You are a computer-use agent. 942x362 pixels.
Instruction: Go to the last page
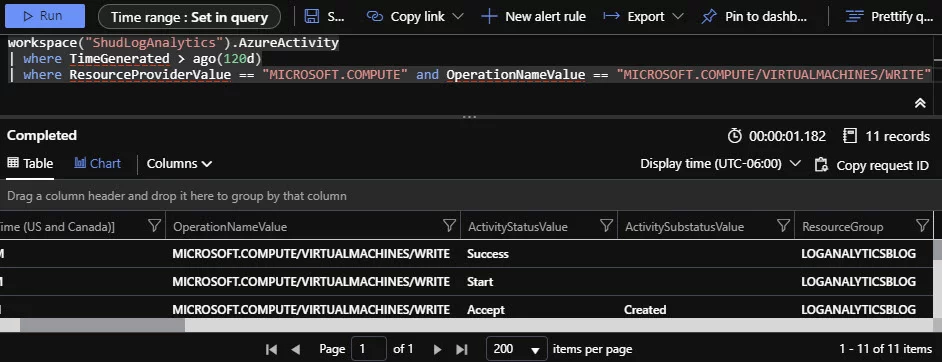461,349
